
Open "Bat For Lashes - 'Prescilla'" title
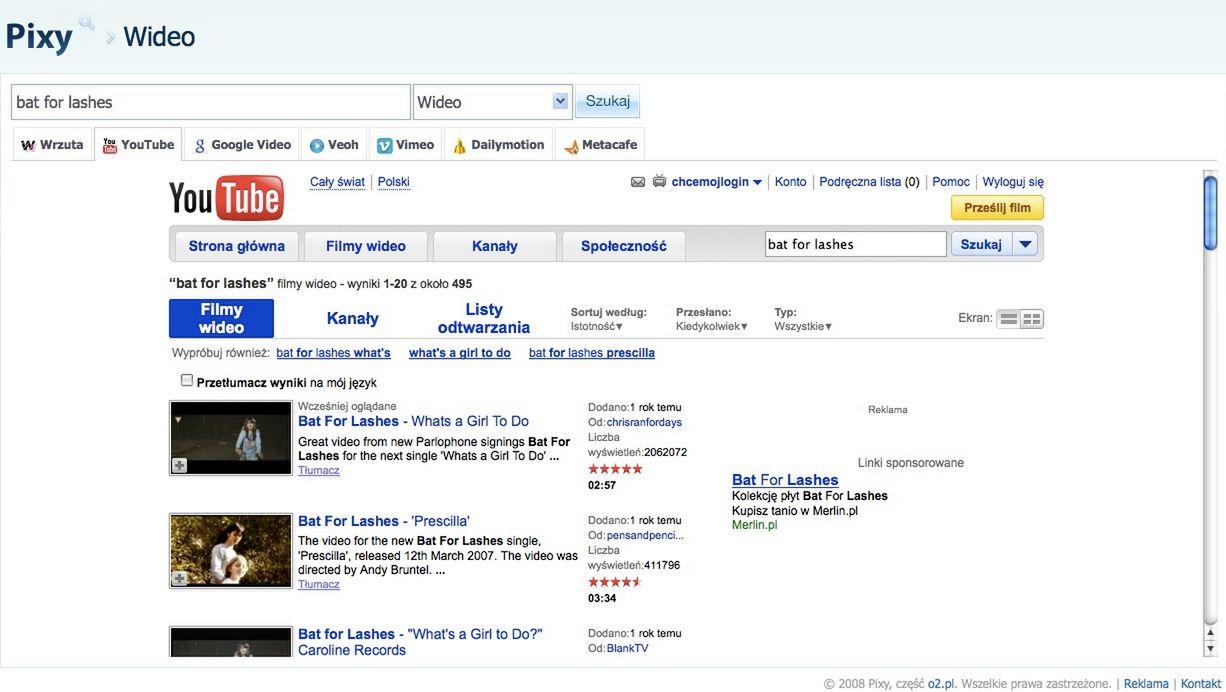pyautogui.click(x=384, y=521)
